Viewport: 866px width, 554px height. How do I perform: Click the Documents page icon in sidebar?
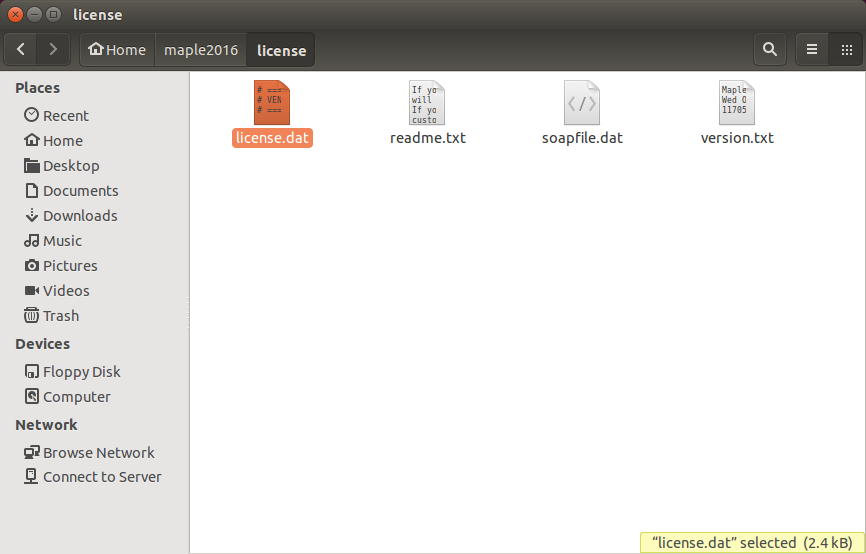32,190
